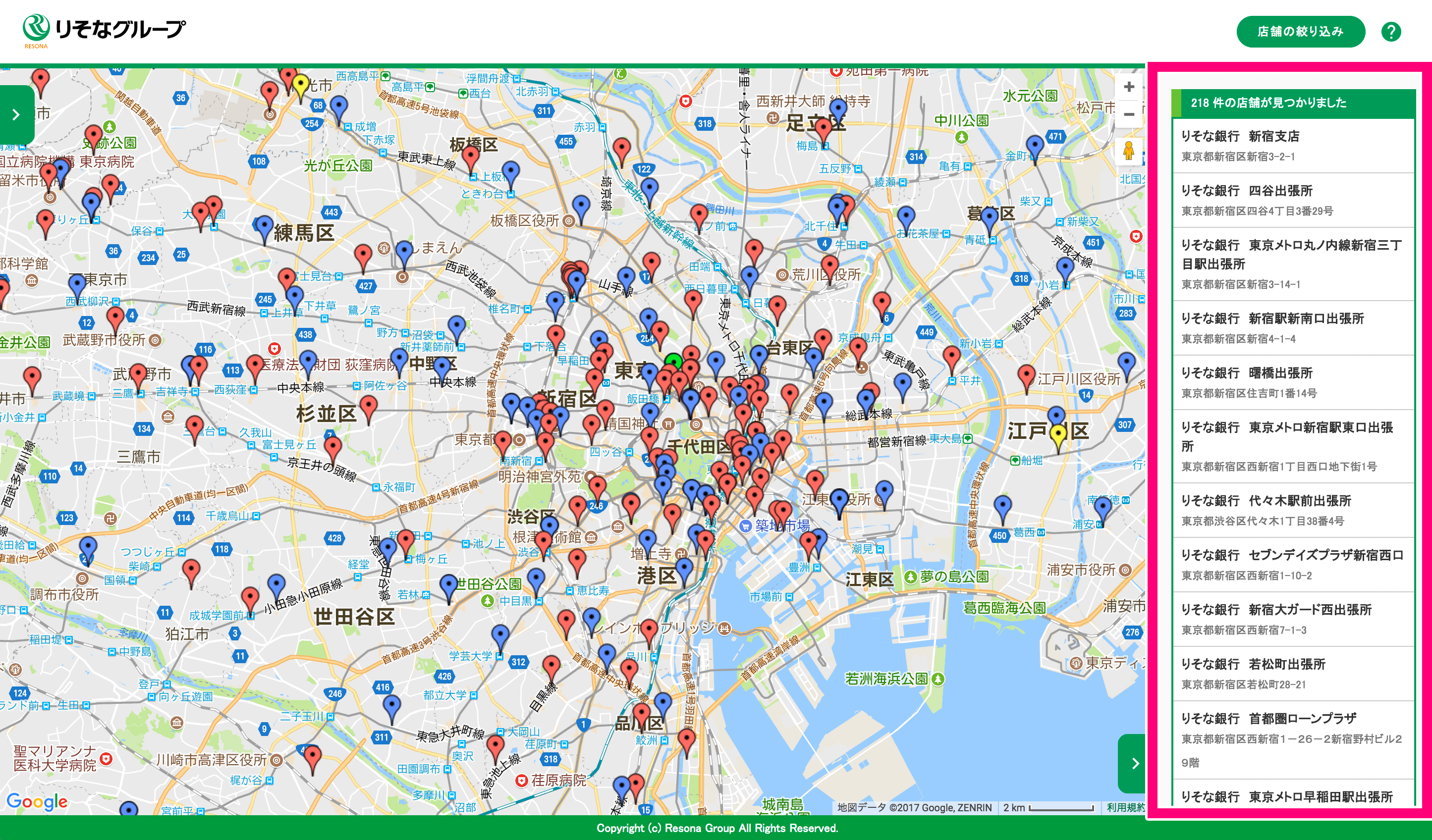Select セブンデイズプラザ新宿西口 entry
Viewport: 1432px width, 840px height.
pyautogui.click(x=1293, y=565)
